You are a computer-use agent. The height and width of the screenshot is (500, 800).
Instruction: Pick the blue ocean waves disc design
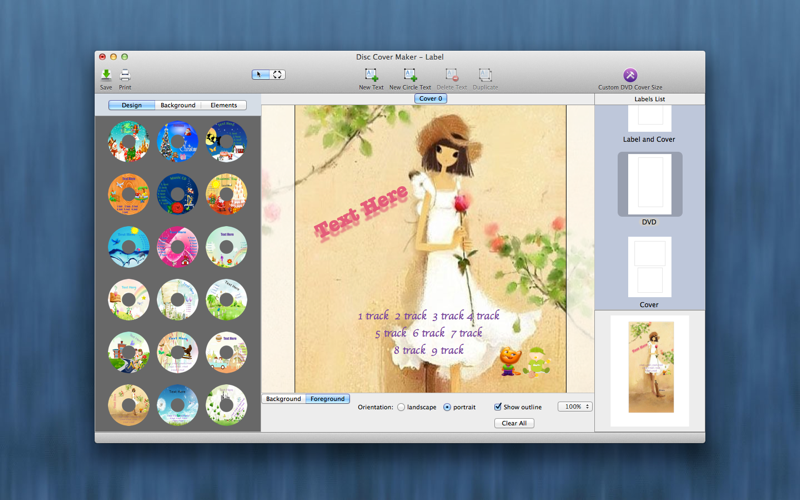pos(129,247)
